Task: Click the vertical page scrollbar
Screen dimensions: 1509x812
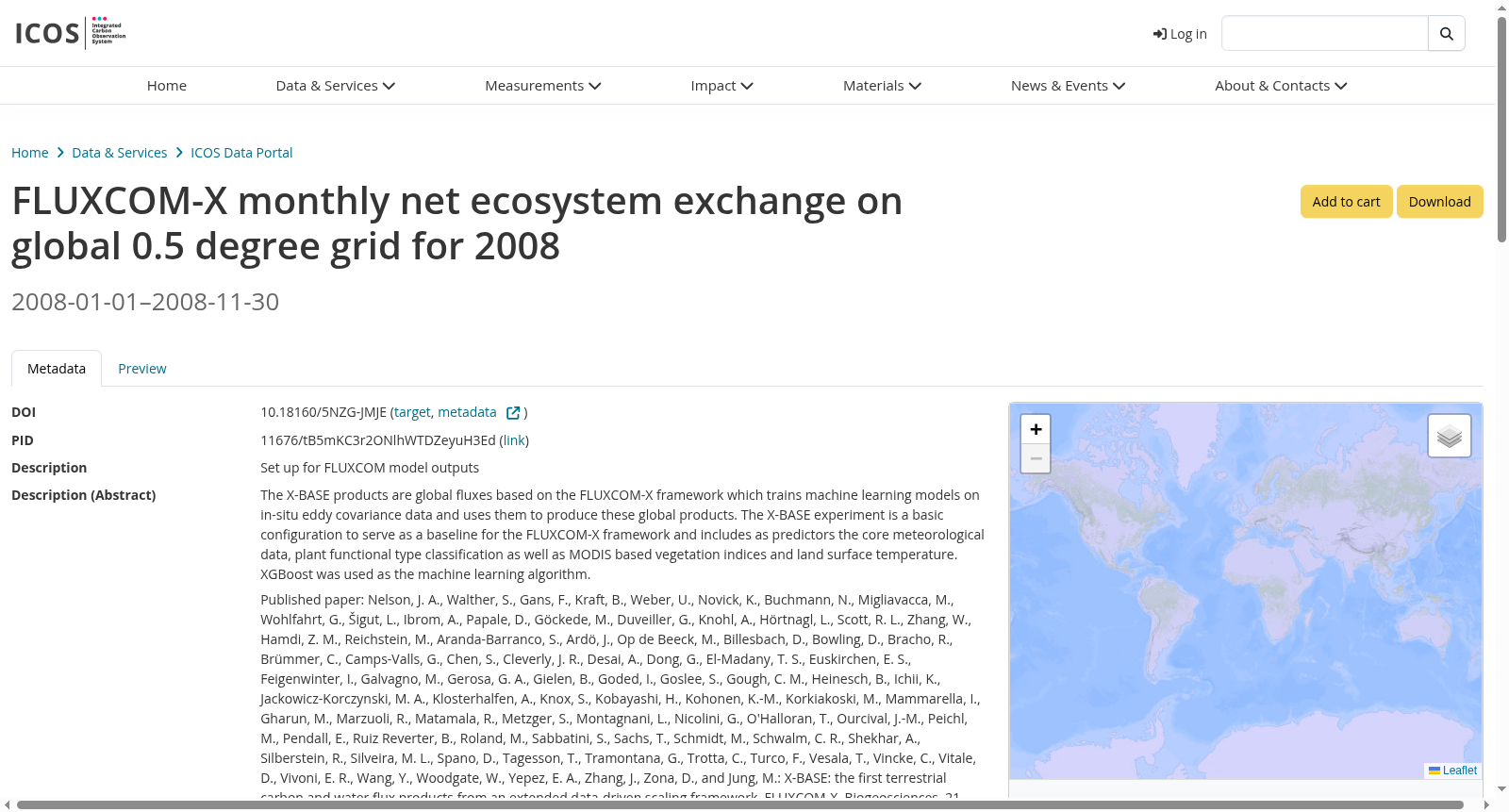Action: click(1501, 132)
